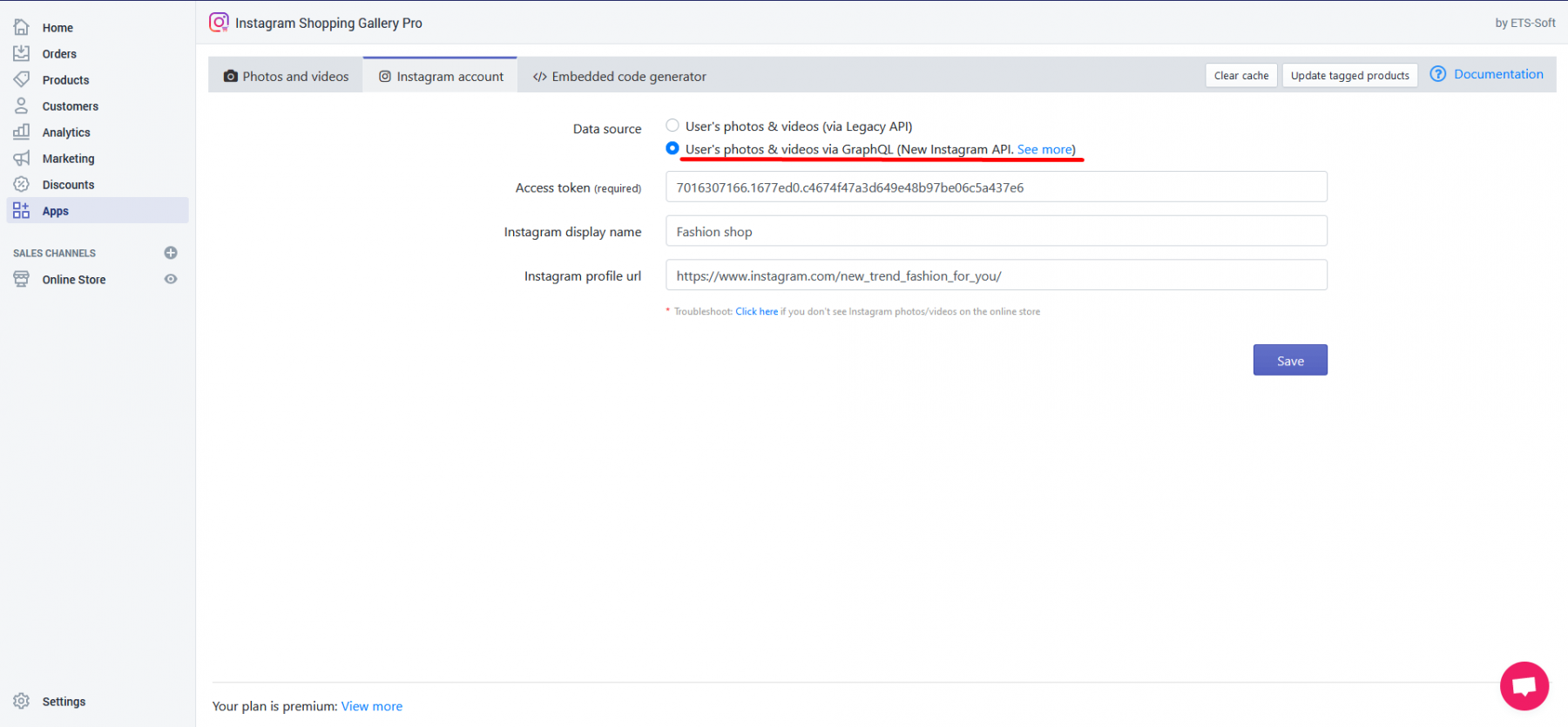Open the Documentation link
Image resolution: width=1568 pixels, height=727 pixels.
tap(1498, 74)
